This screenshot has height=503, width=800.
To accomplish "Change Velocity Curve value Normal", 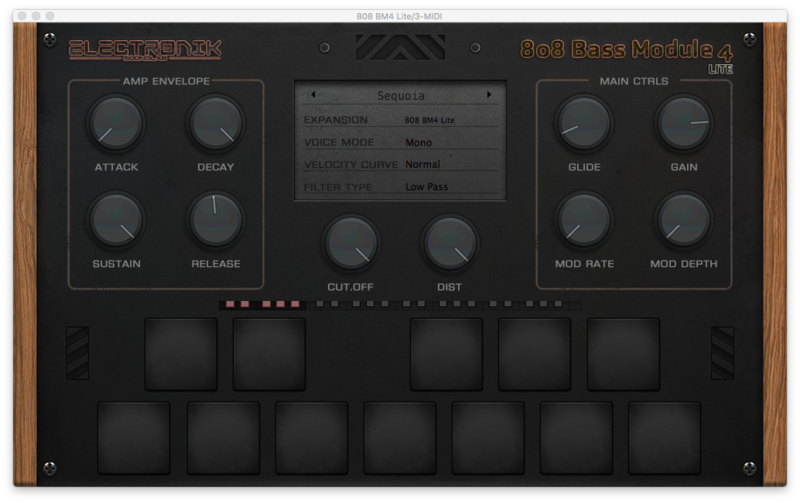I will click(422, 165).
